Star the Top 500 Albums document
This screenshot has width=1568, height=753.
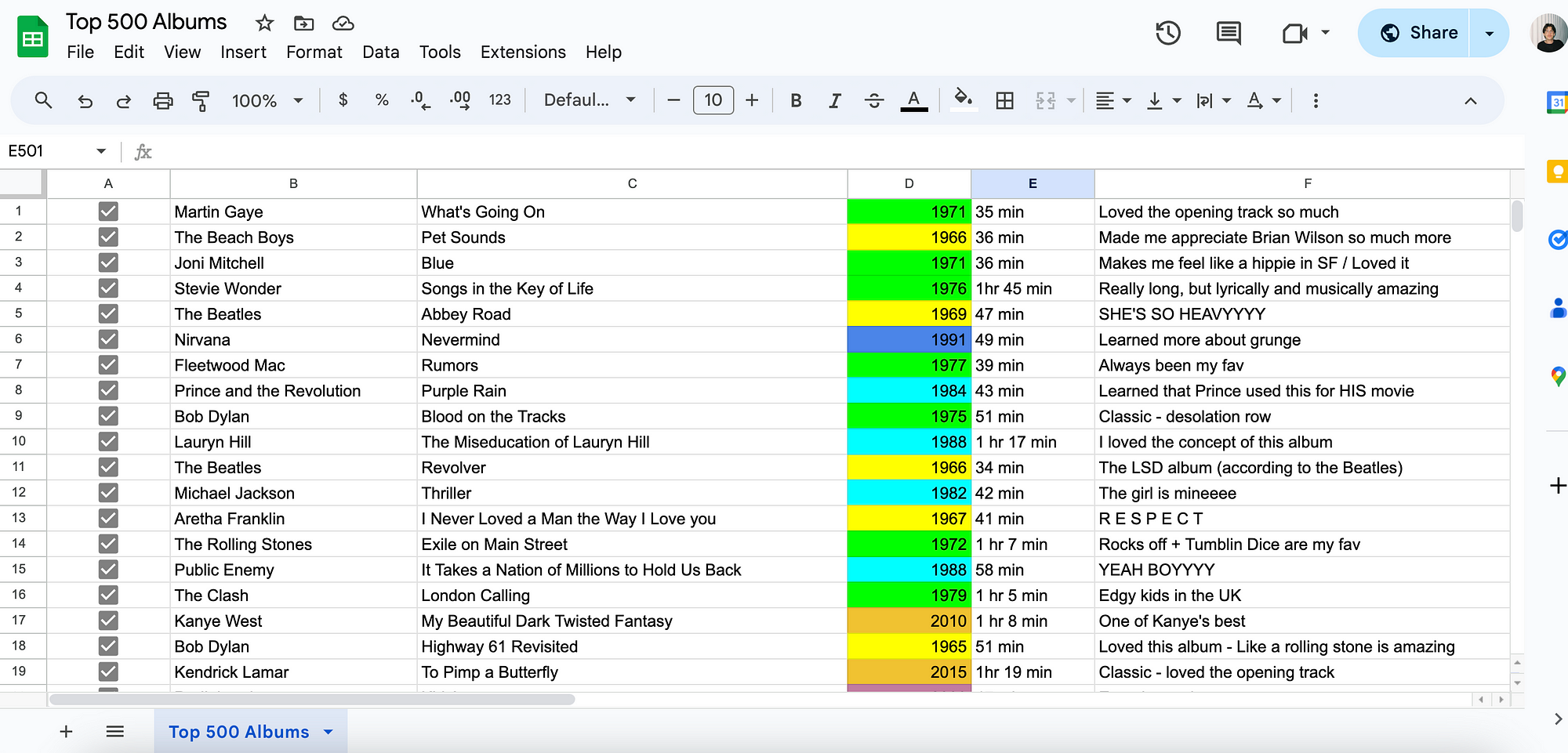265,23
